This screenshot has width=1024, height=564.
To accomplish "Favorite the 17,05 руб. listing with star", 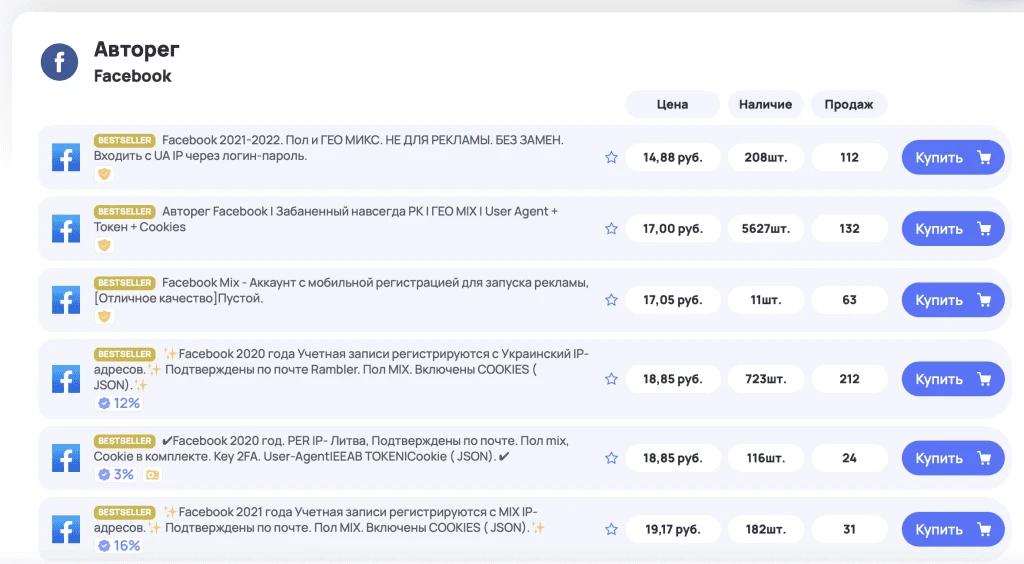I will point(611,300).
